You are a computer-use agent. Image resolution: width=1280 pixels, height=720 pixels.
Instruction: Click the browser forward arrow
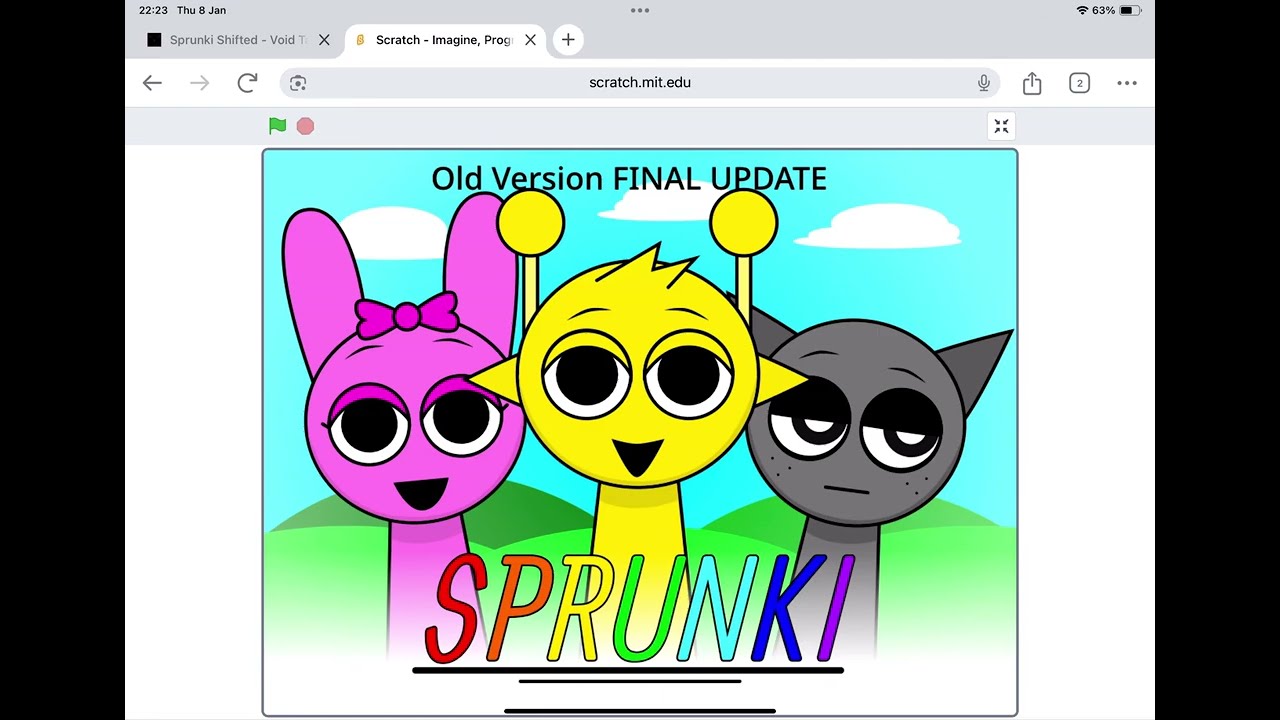(200, 83)
